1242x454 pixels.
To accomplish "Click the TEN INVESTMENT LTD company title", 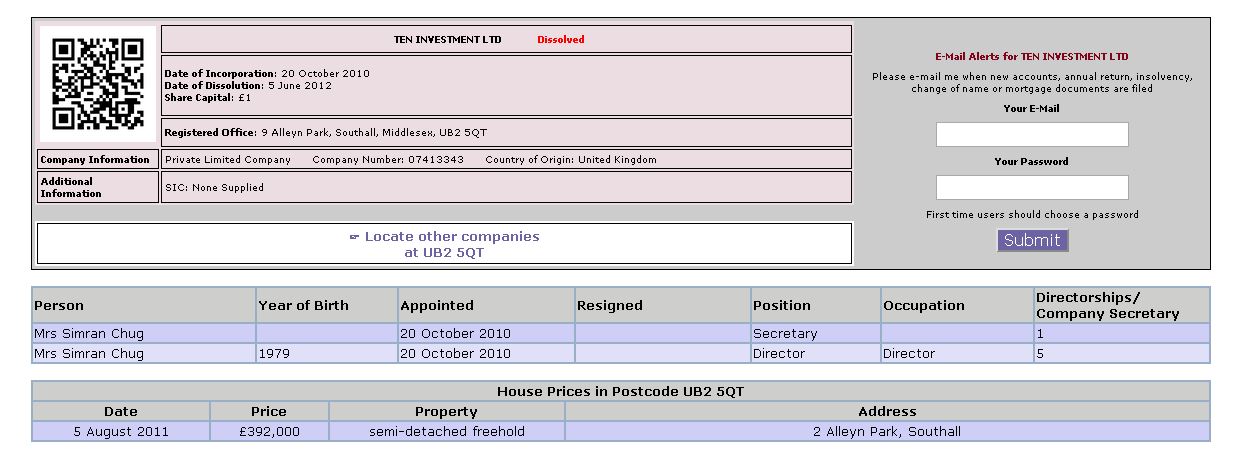I will (448, 40).
